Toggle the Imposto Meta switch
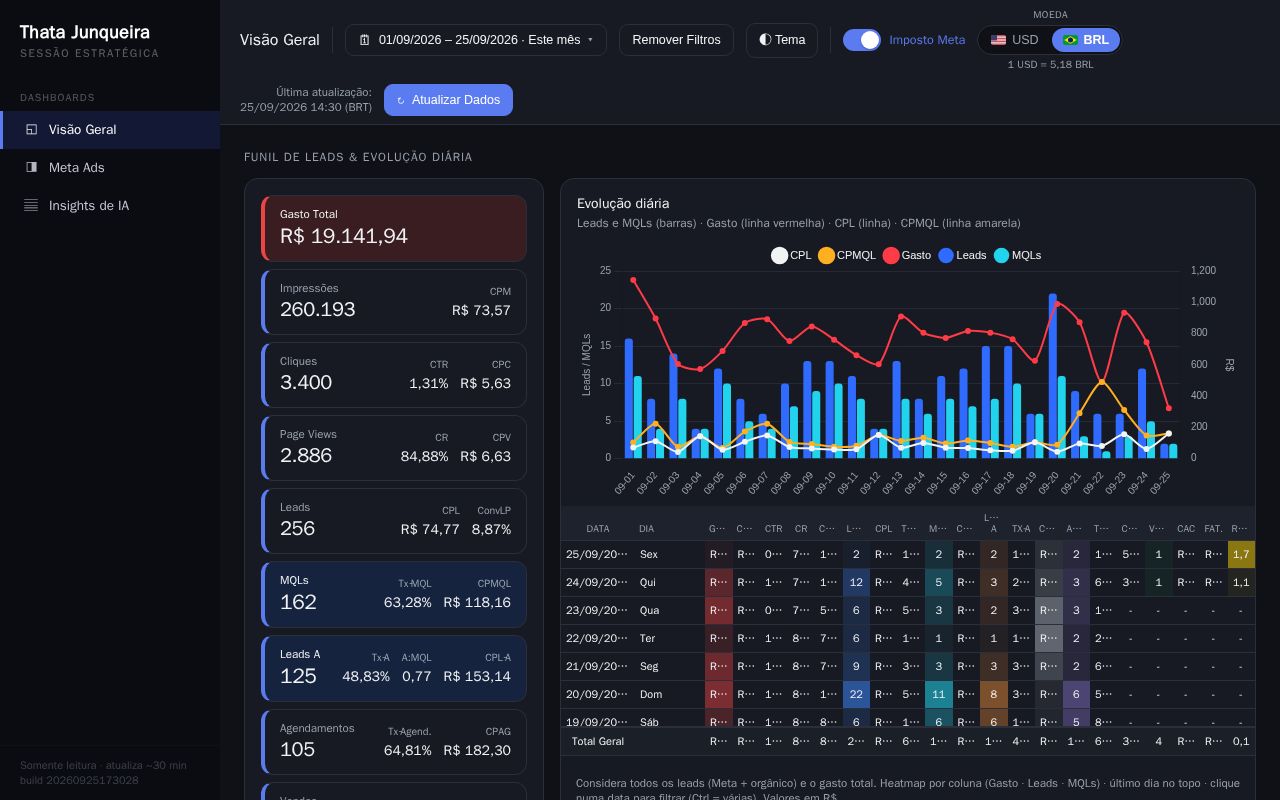Viewport: 1280px width, 800px height. [x=862, y=40]
